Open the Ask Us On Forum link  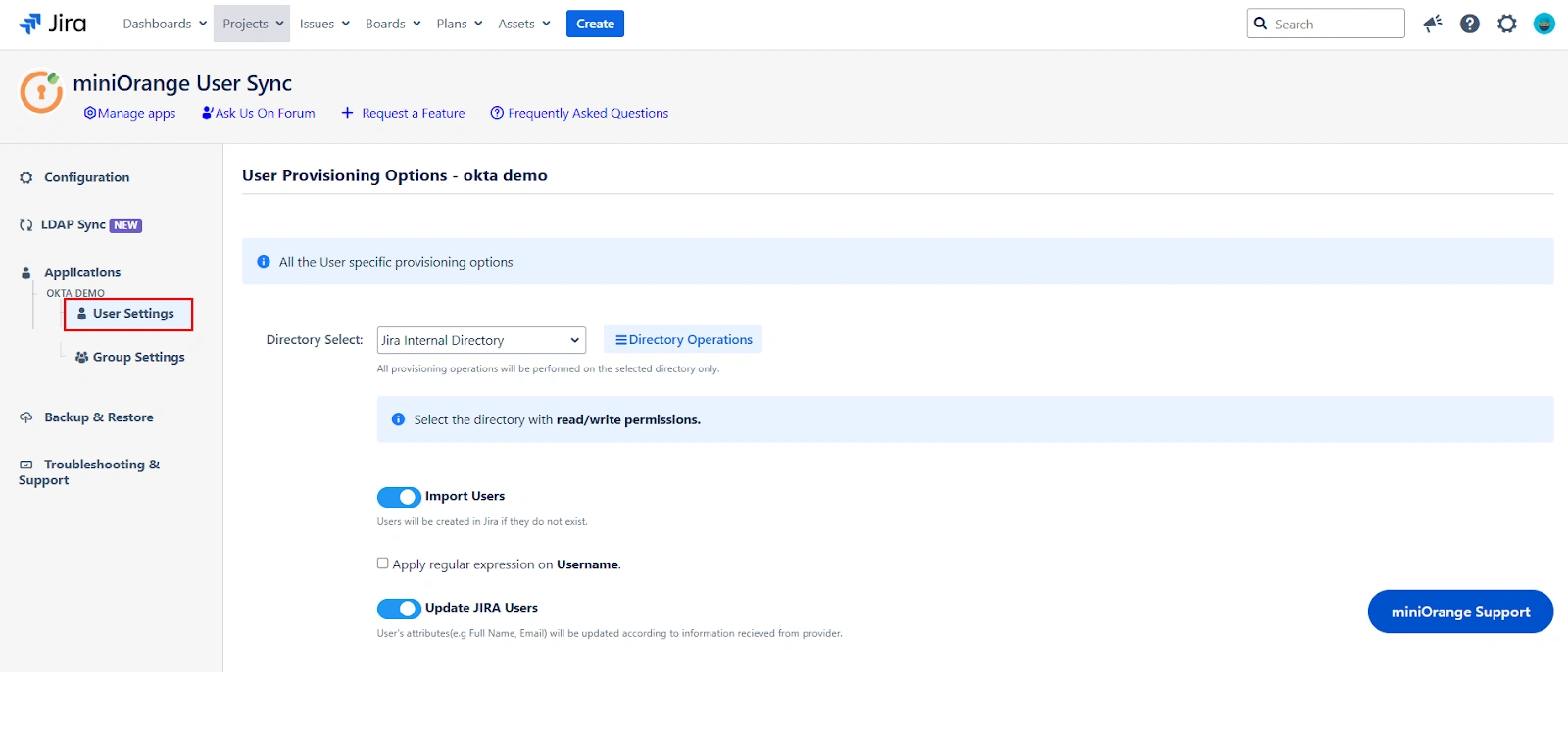coord(259,113)
